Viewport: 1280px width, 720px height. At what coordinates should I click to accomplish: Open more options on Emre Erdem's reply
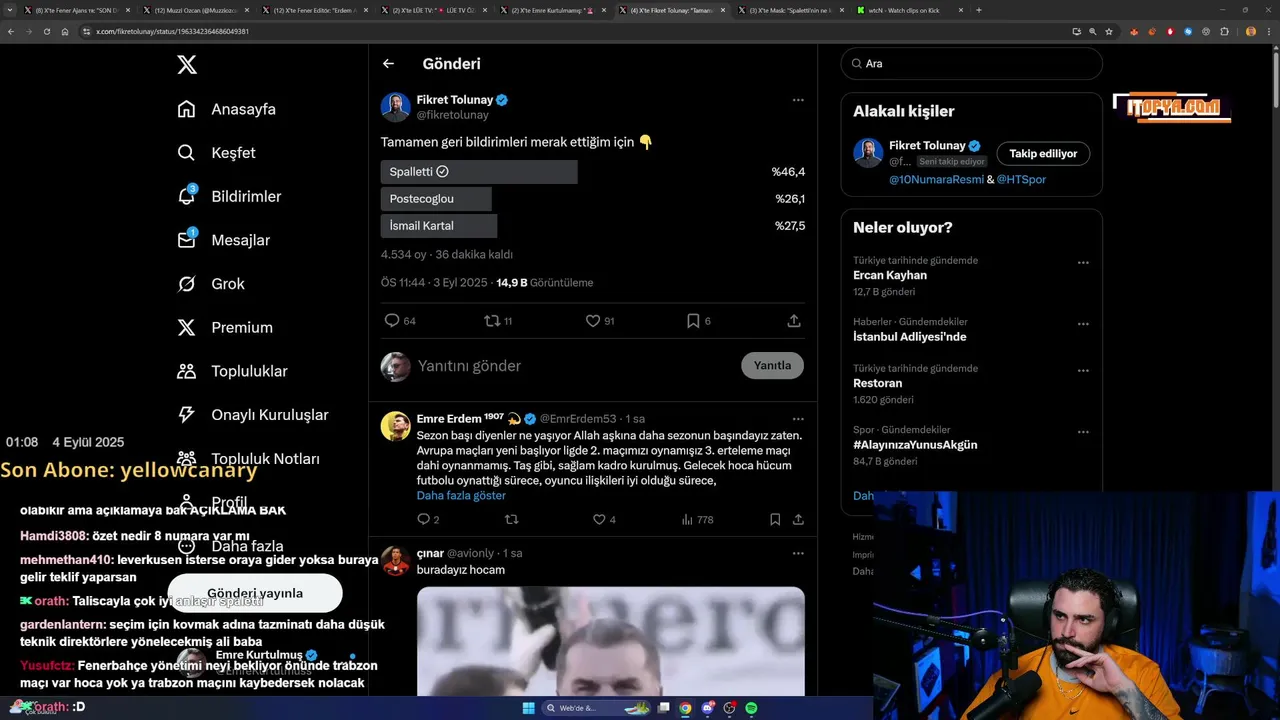[x=798, y=419]
